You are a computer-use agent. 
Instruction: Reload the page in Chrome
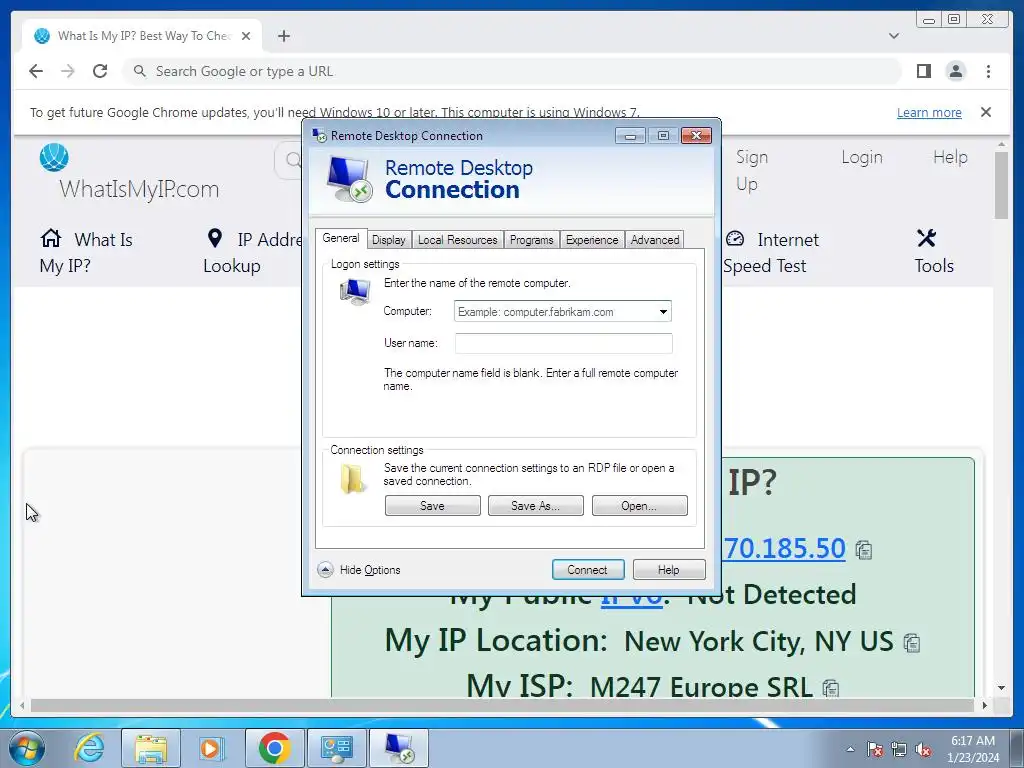click(100, 71)
